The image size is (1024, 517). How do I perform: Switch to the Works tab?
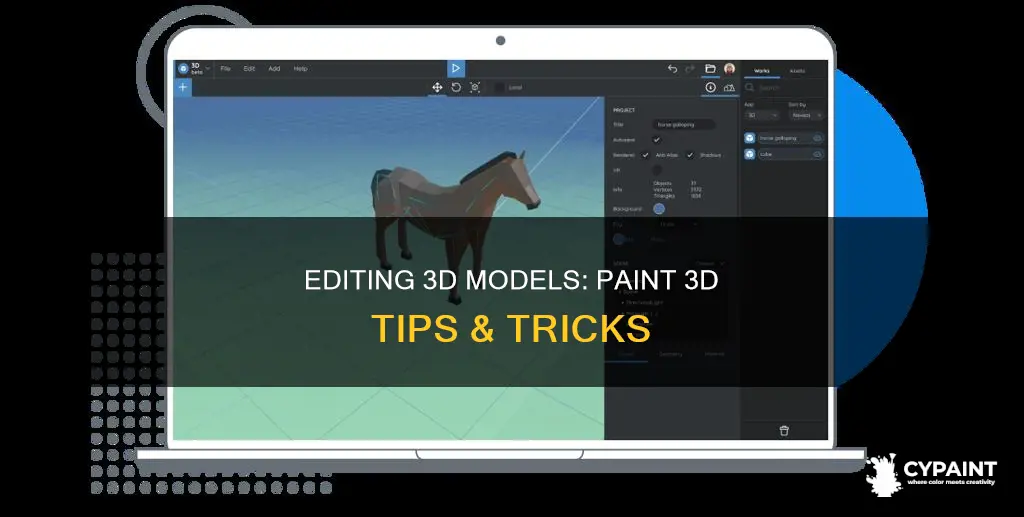tap(761, 70)
